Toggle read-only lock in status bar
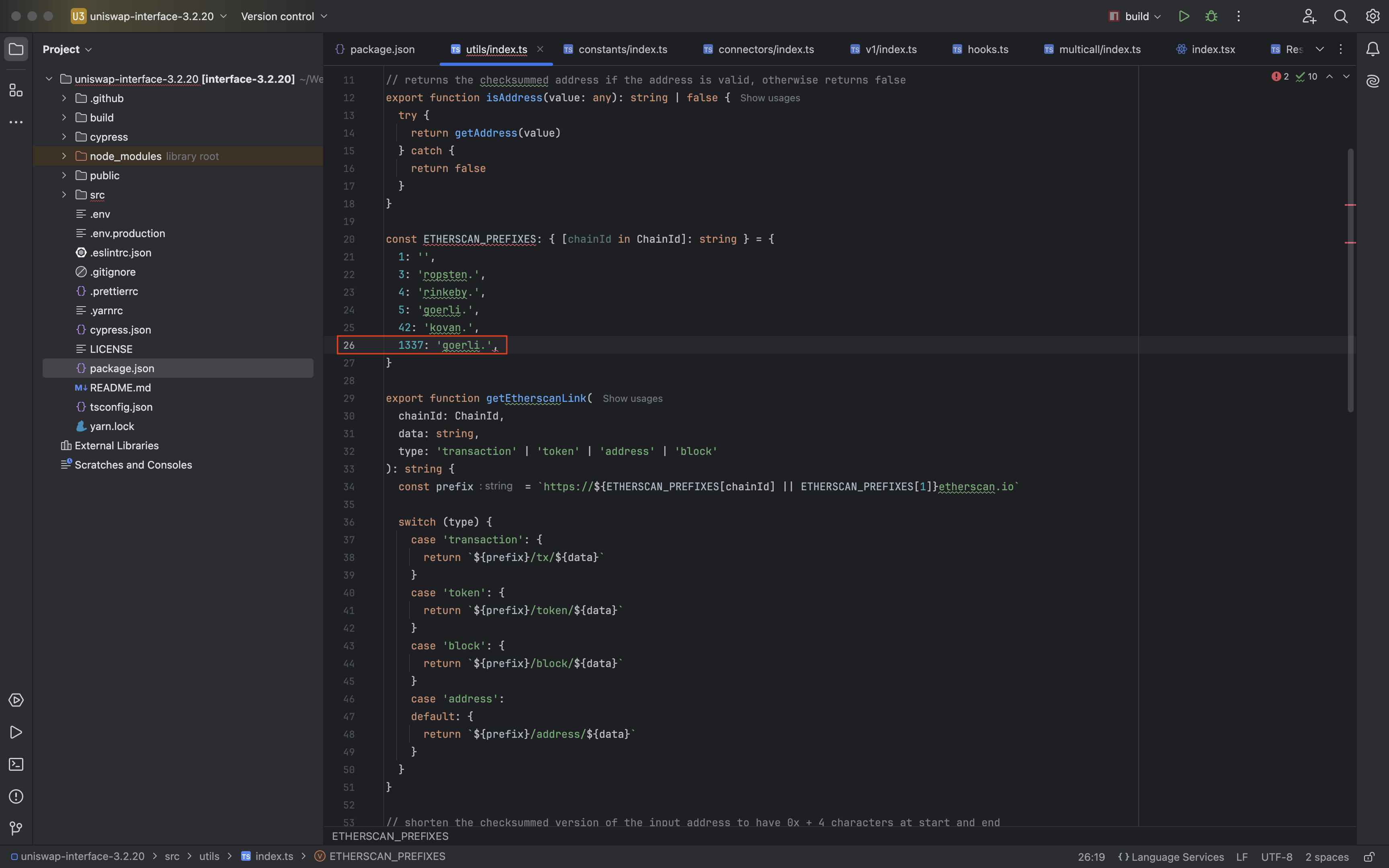Viewport: 1389px width, 868px height. tap(1369, 856)
